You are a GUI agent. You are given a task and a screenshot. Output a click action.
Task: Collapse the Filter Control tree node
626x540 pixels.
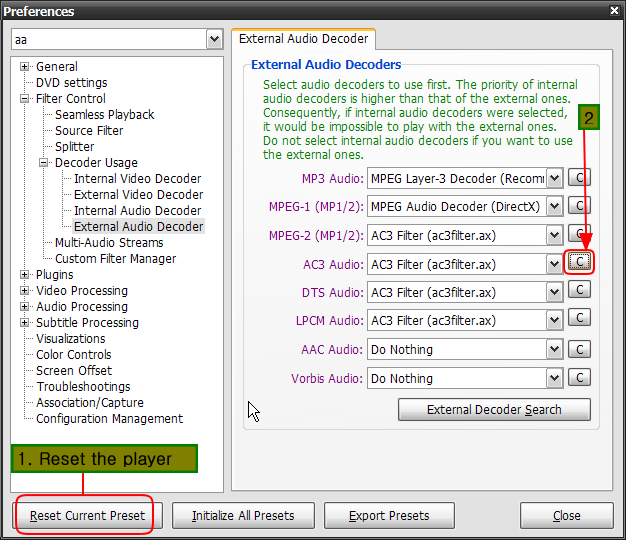click(25, 99)
